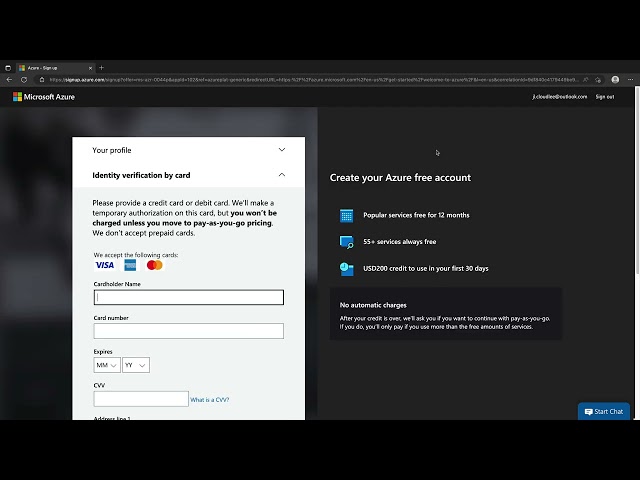Click the Create your Azure free account heading
The image size is (640, 480).
pyautogui.click(x=400, y=178)
